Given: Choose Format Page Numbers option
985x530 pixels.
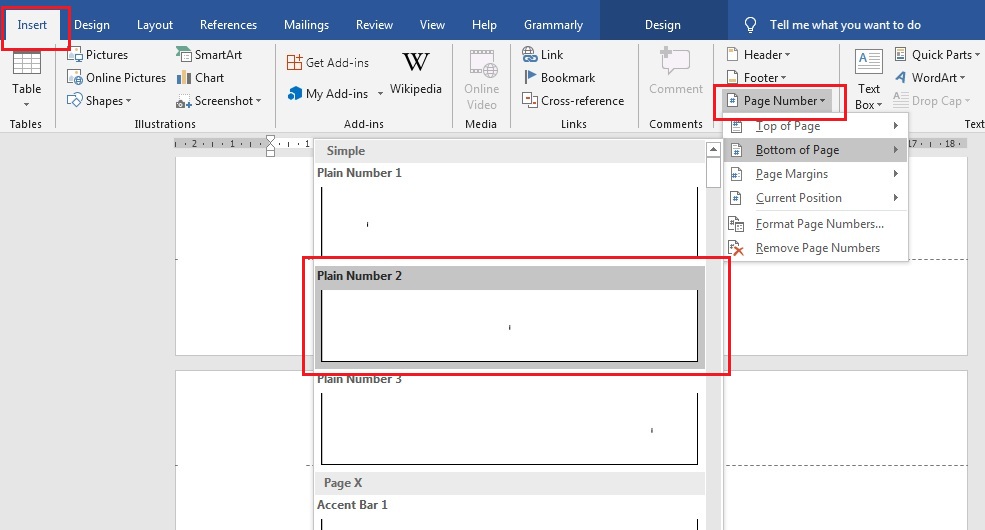Looking at the screenshot, I should 815,224.
